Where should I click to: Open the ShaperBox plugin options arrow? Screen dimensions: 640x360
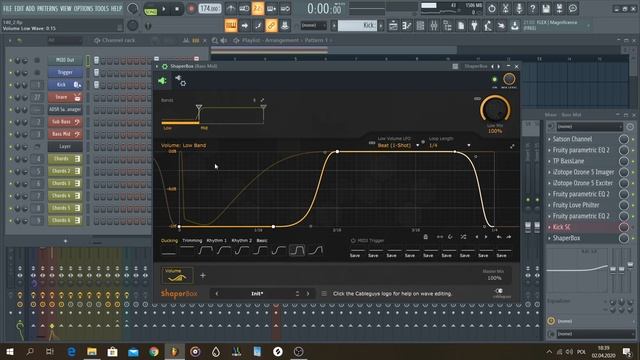click(157, 66)
